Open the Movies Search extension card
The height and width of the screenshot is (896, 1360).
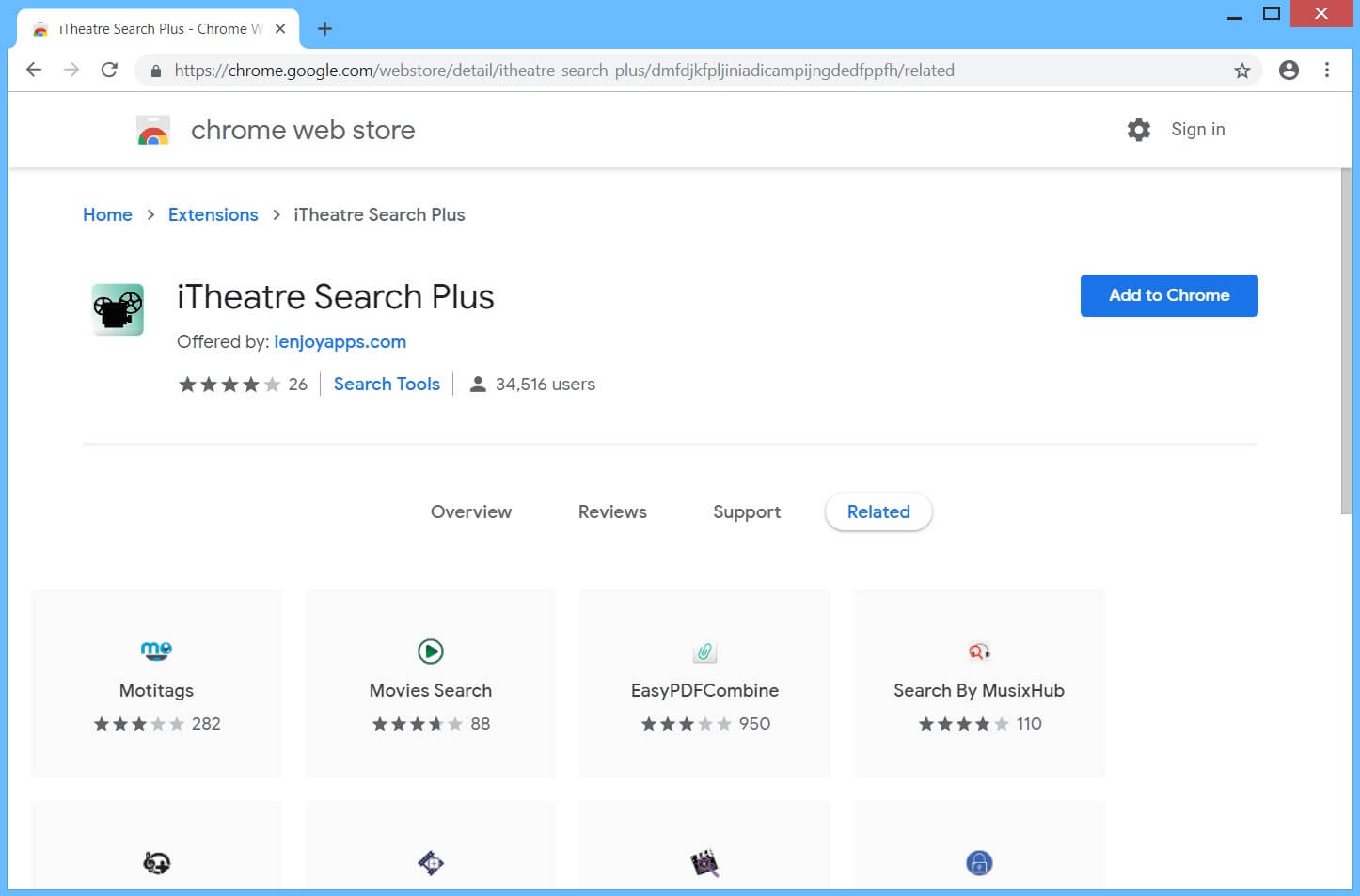(431, 684)
